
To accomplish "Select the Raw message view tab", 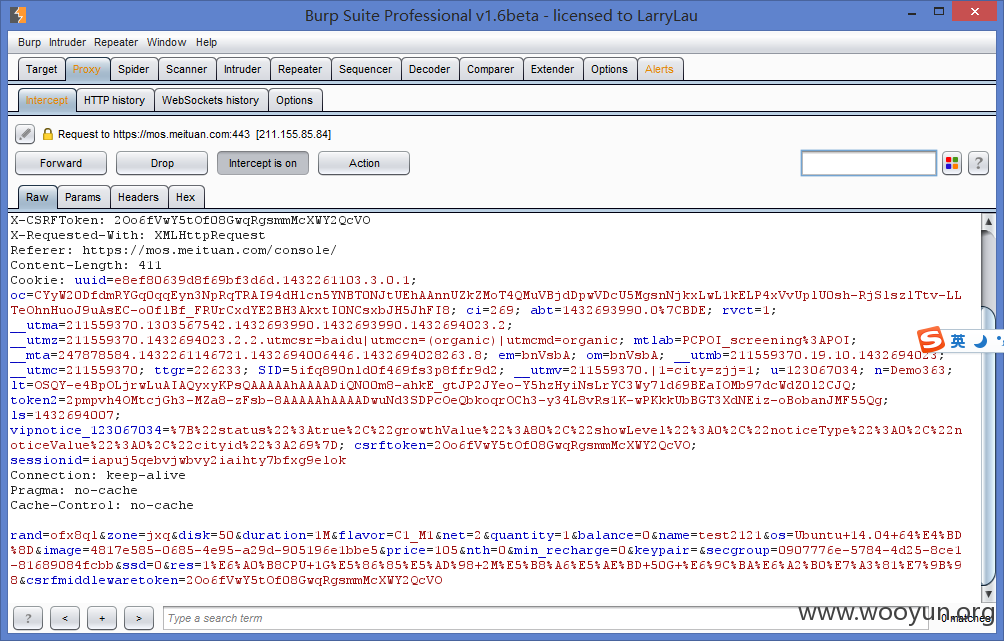I will pos(37,197).
